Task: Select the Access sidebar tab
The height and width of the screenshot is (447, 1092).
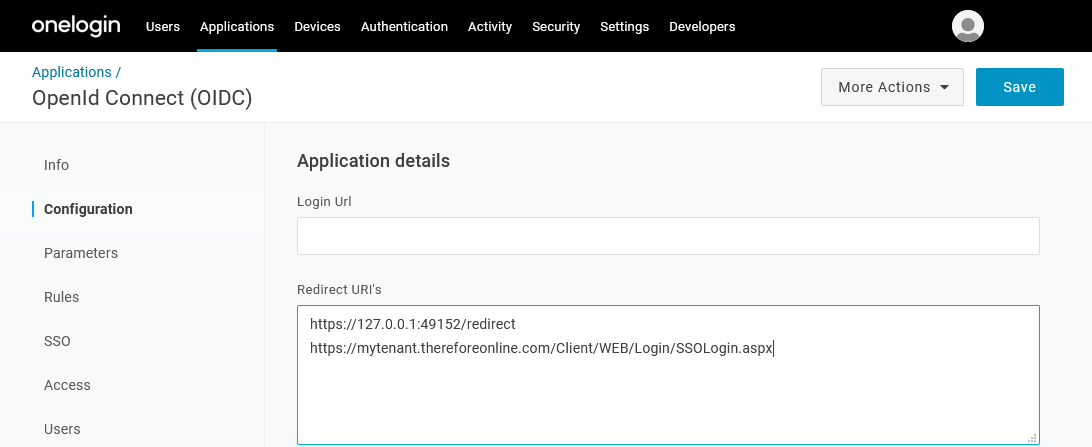Action: [67, 385]
